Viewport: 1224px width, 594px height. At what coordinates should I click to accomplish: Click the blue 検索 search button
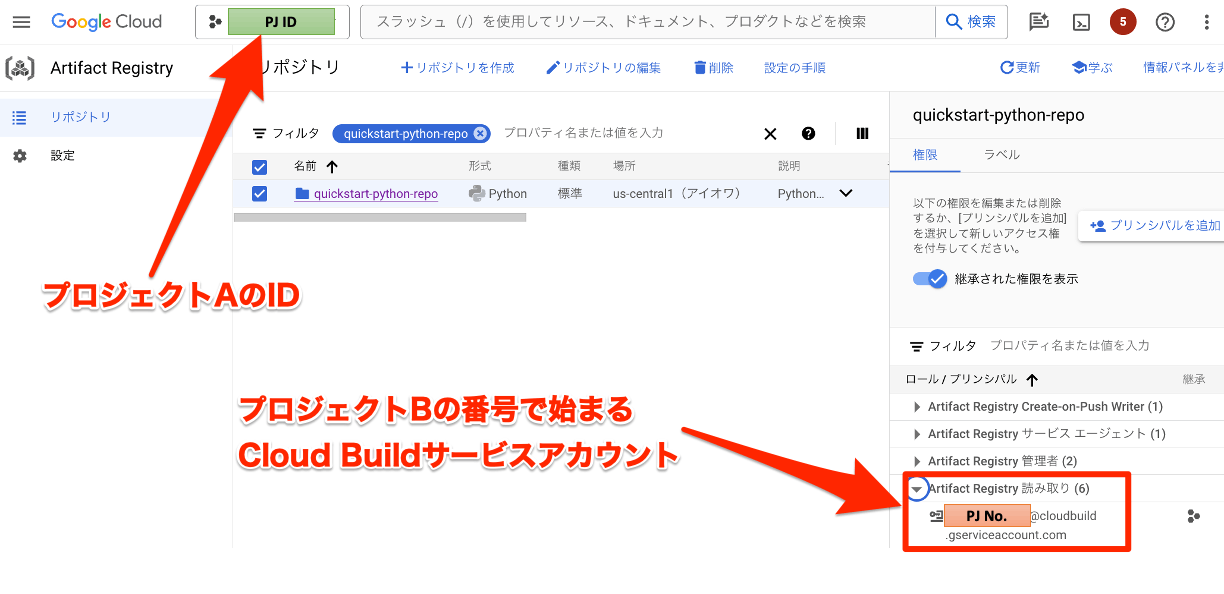[x=971, y=21]
